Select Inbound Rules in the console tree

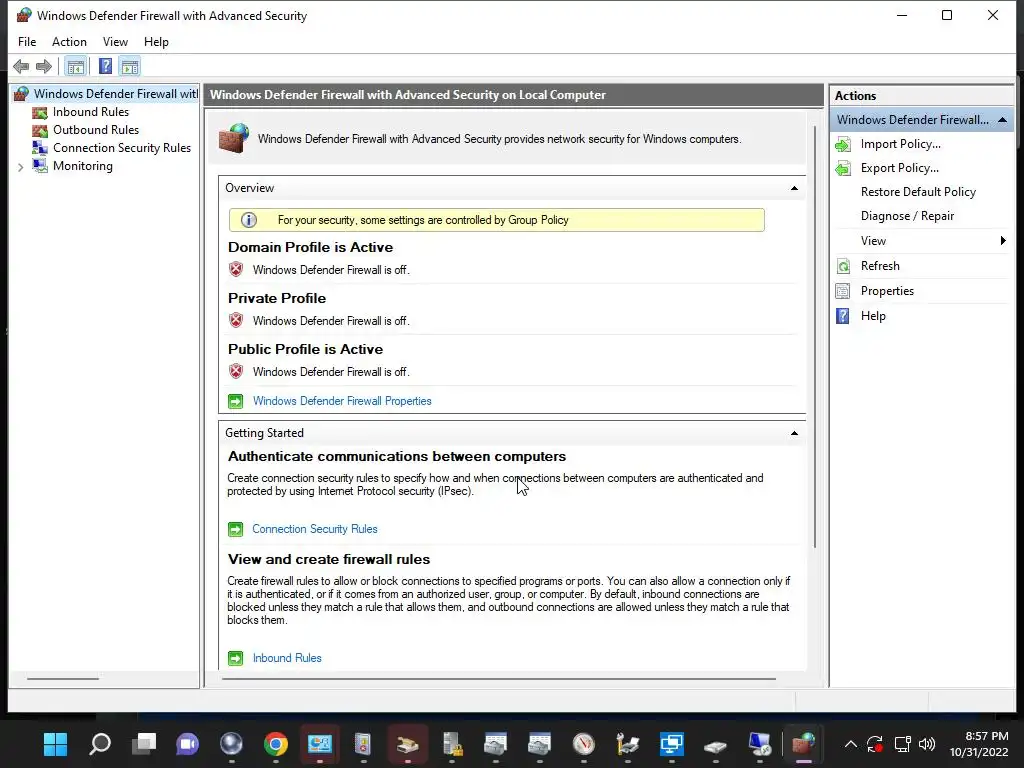tap(91, 112)
